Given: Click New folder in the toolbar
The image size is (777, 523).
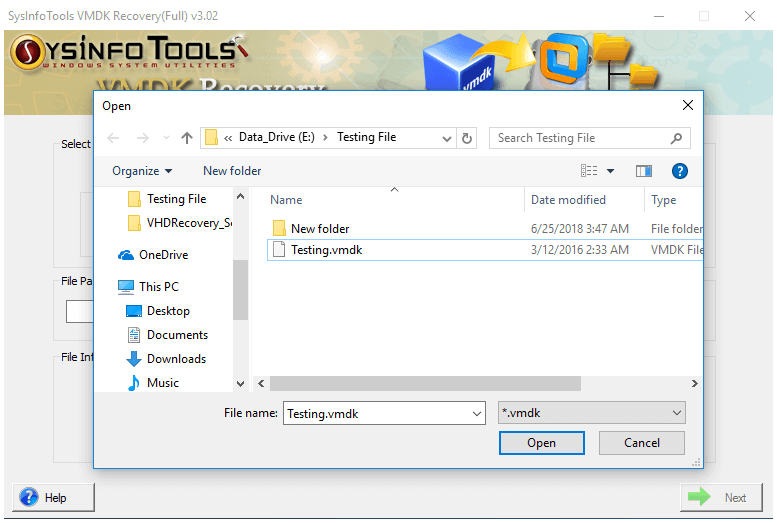Looking at the screenshot, I should (232, 171).
